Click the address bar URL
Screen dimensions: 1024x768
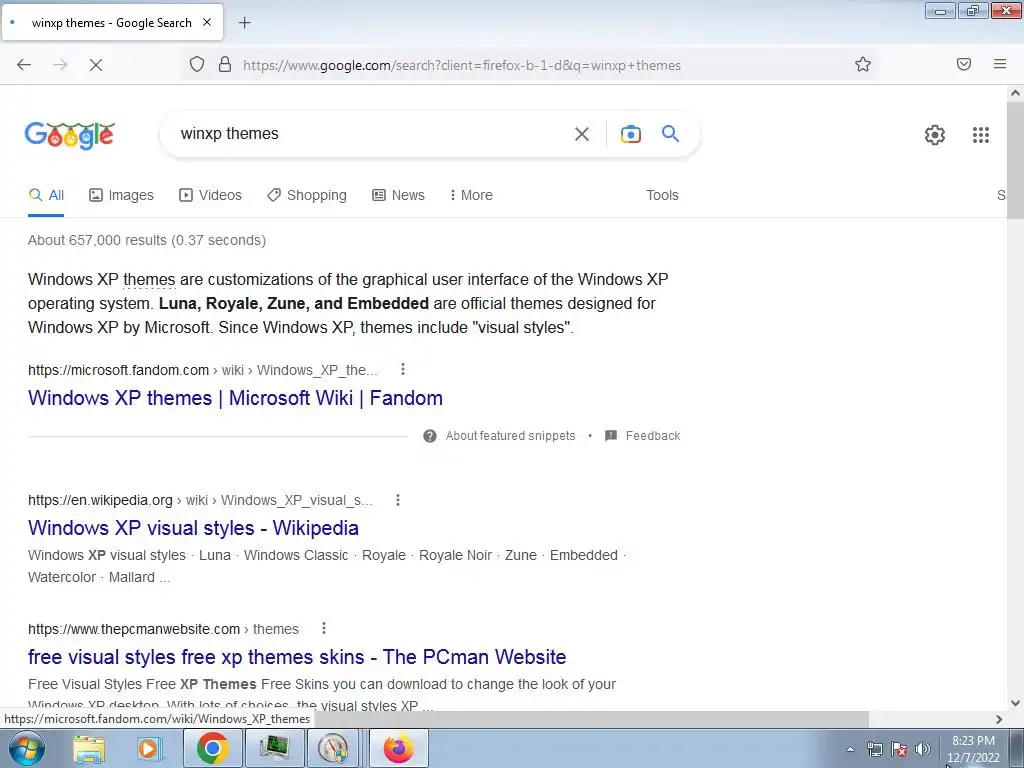pos(462,65)
